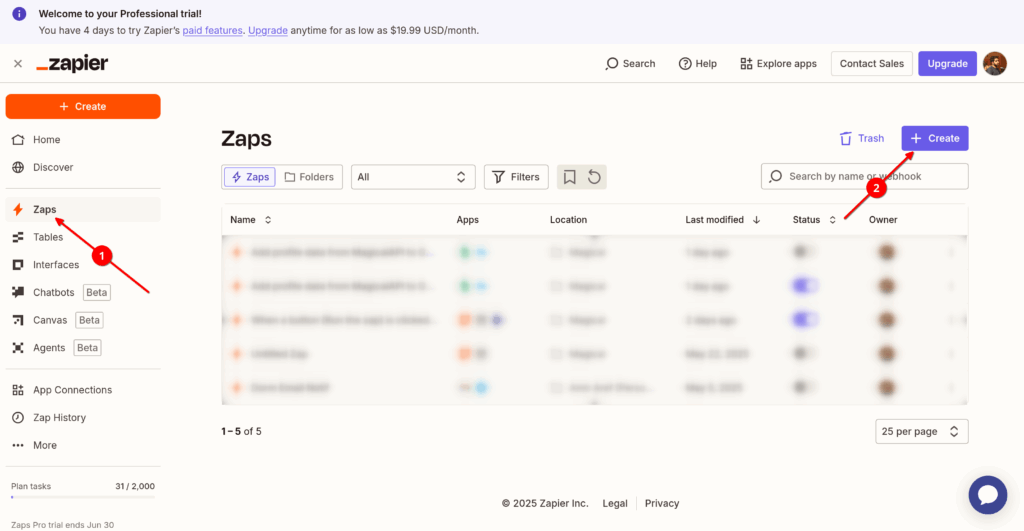Click the paid features link

pyautogui.click(x=212, y=30)
